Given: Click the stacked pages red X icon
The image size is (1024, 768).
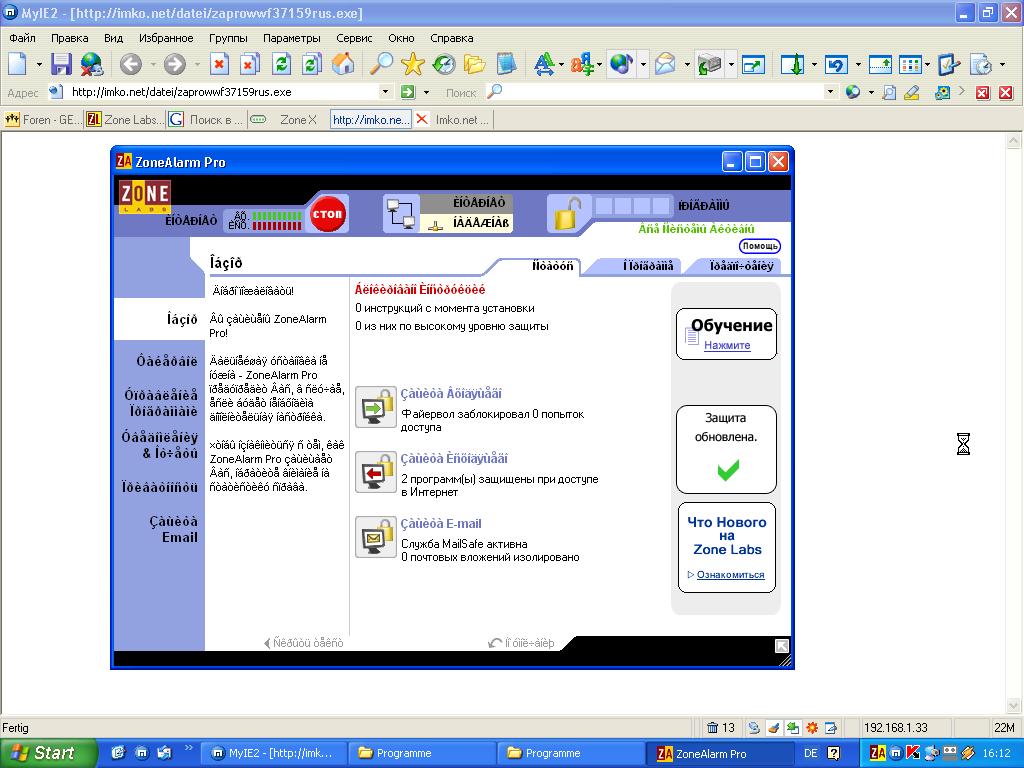Looking at the screenshot, I should pos(249,64).
